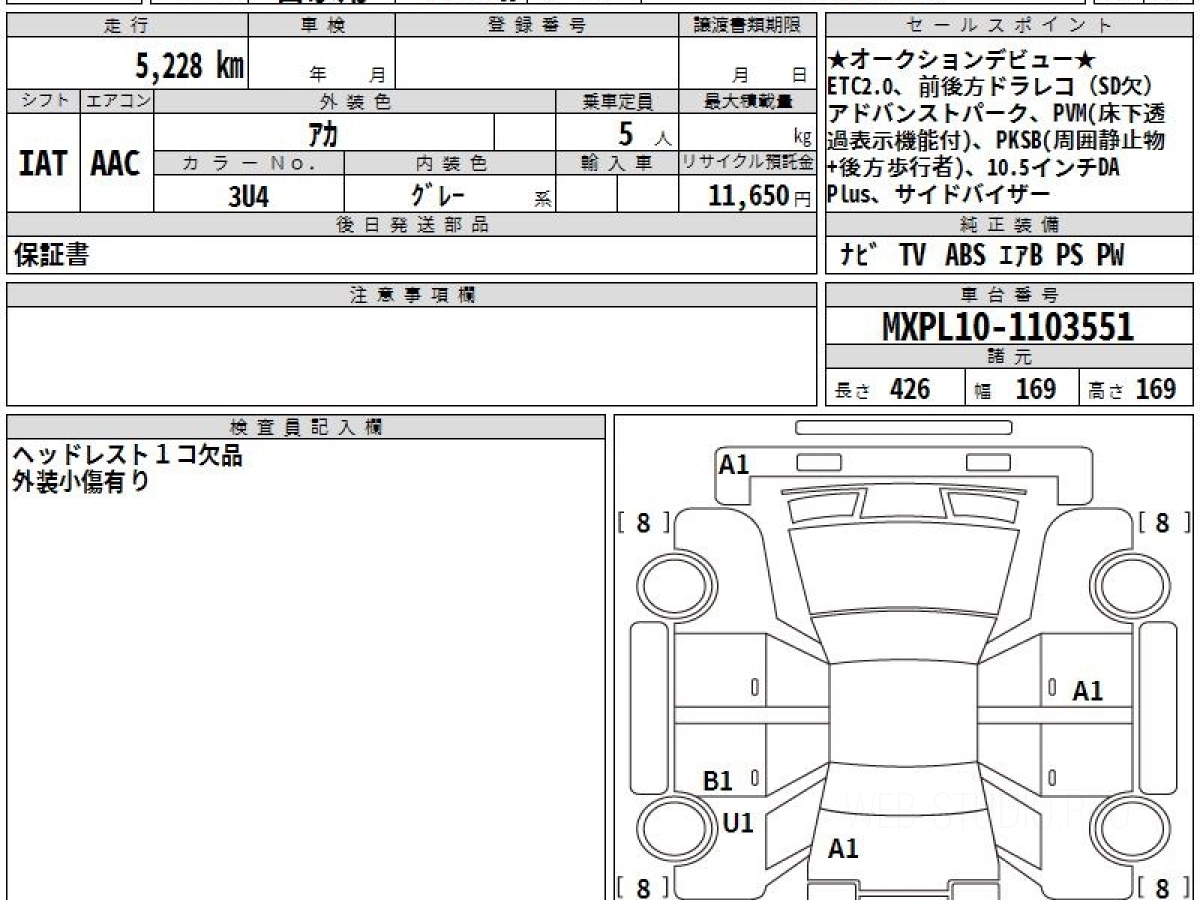Click the 保証書 entry under later-shipped parts
The height and width of the screenshot is (900, 1200).
coord(51,256)
